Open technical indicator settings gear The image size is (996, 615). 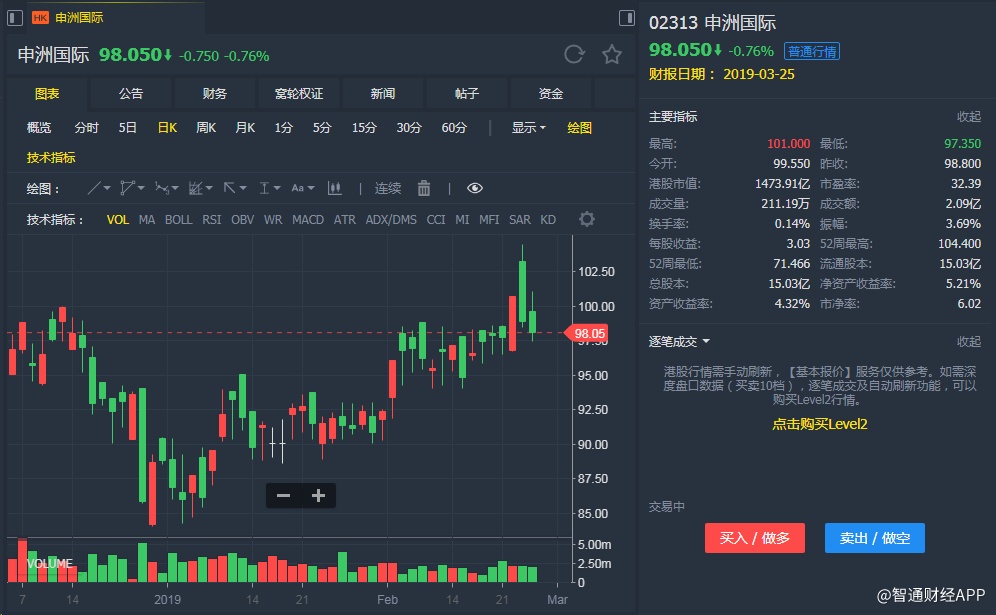[587, 220]
